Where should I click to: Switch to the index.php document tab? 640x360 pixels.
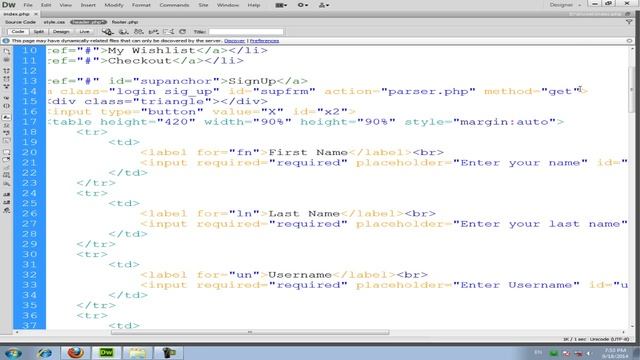click(16, 14)
